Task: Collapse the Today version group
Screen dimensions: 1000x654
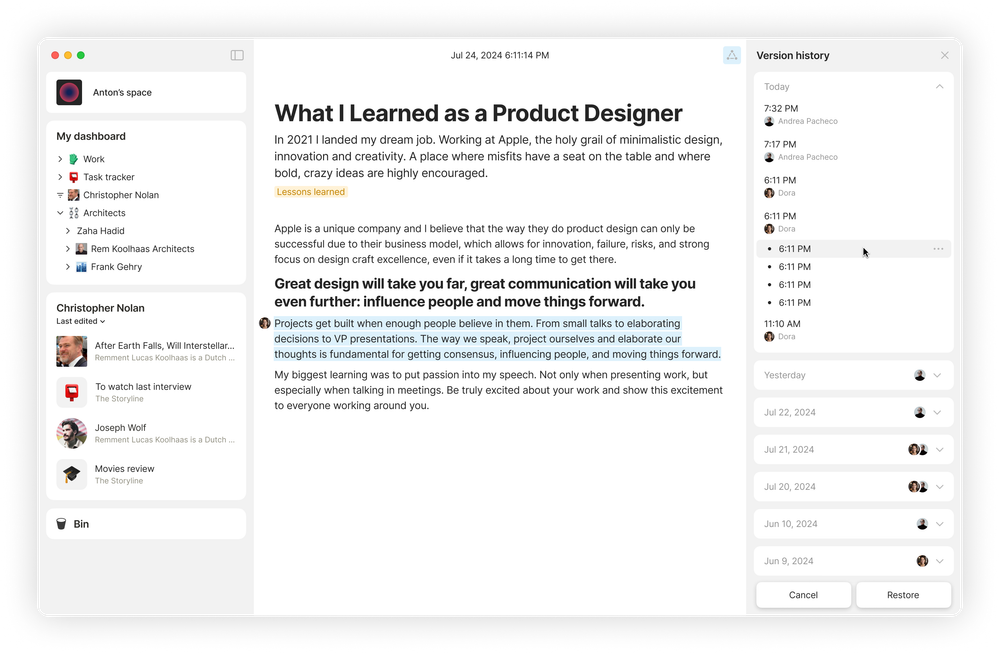Action: 939,87
